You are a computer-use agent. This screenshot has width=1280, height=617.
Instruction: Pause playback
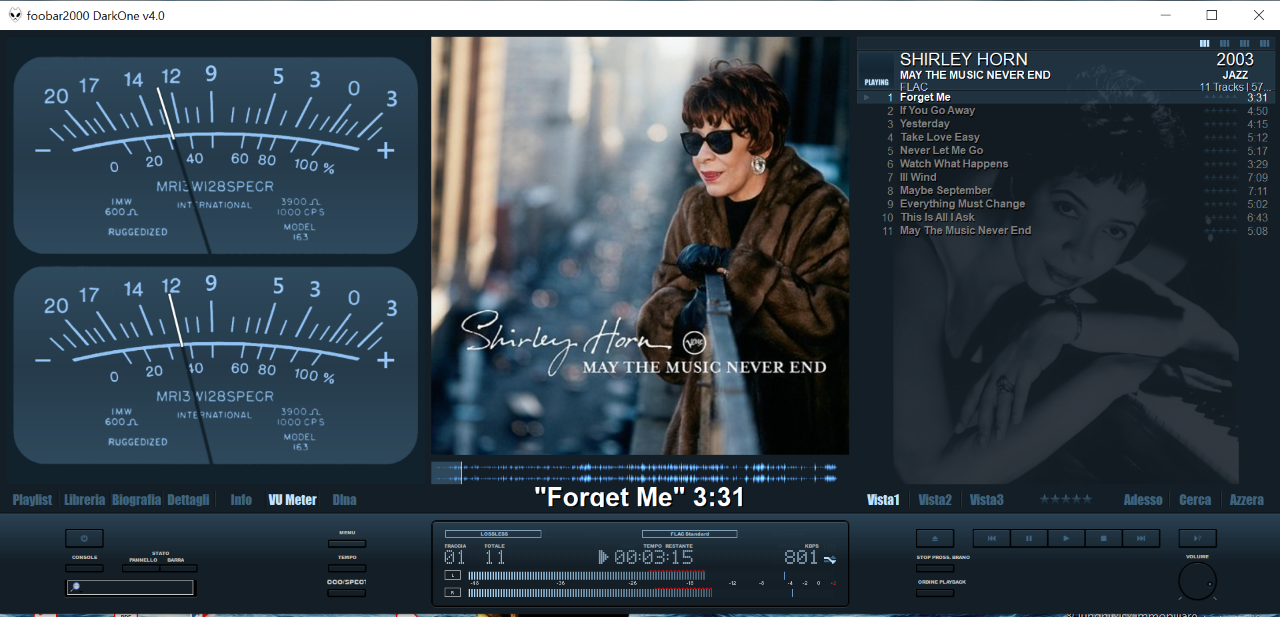(x=1029, y=538)
